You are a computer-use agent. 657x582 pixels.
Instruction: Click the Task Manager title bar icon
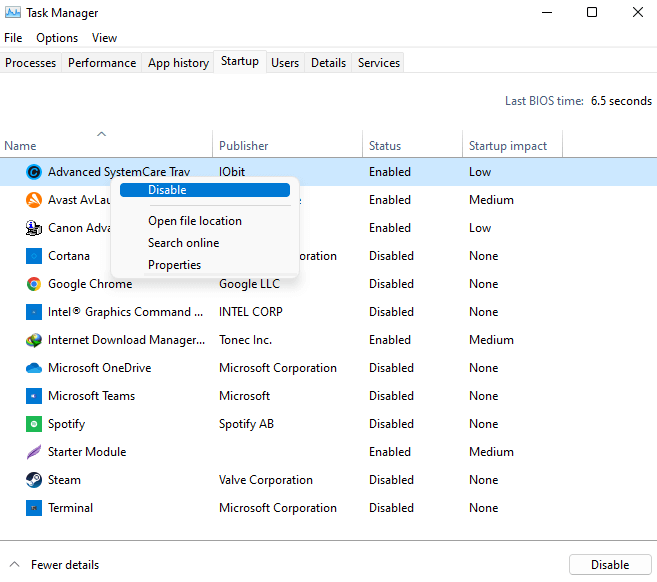point(13,13)
